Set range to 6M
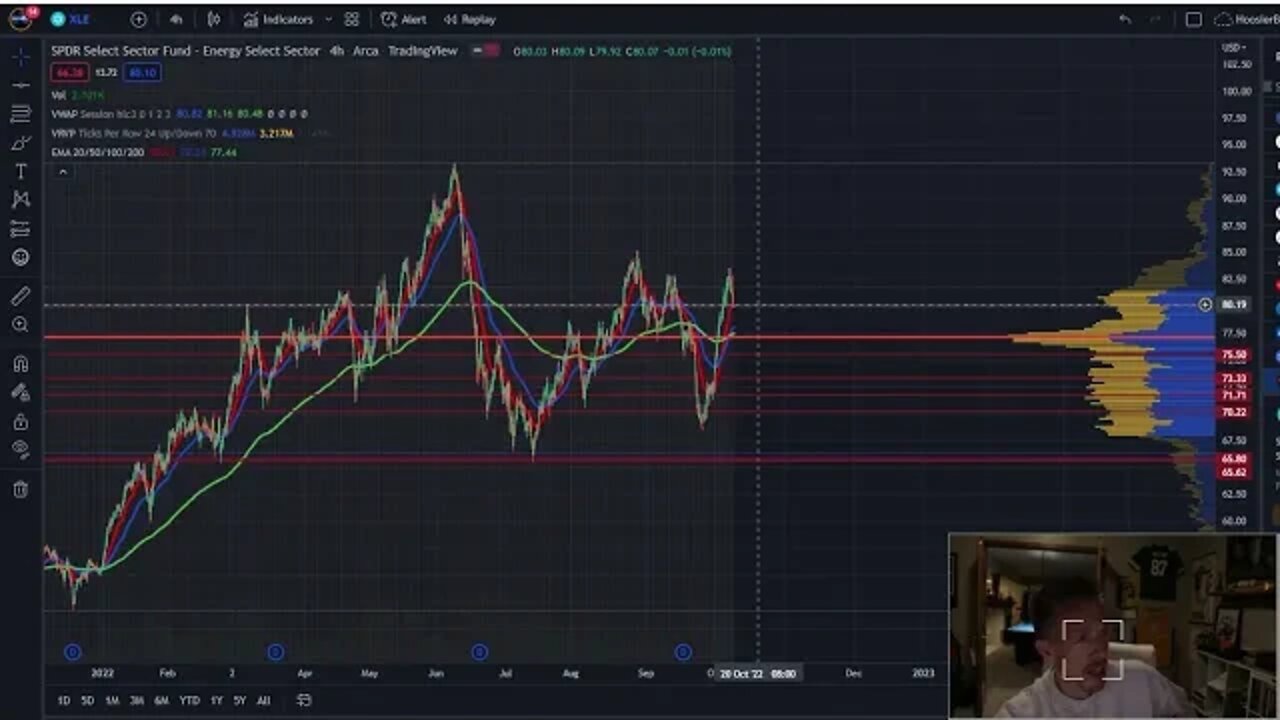 (161, 700)
